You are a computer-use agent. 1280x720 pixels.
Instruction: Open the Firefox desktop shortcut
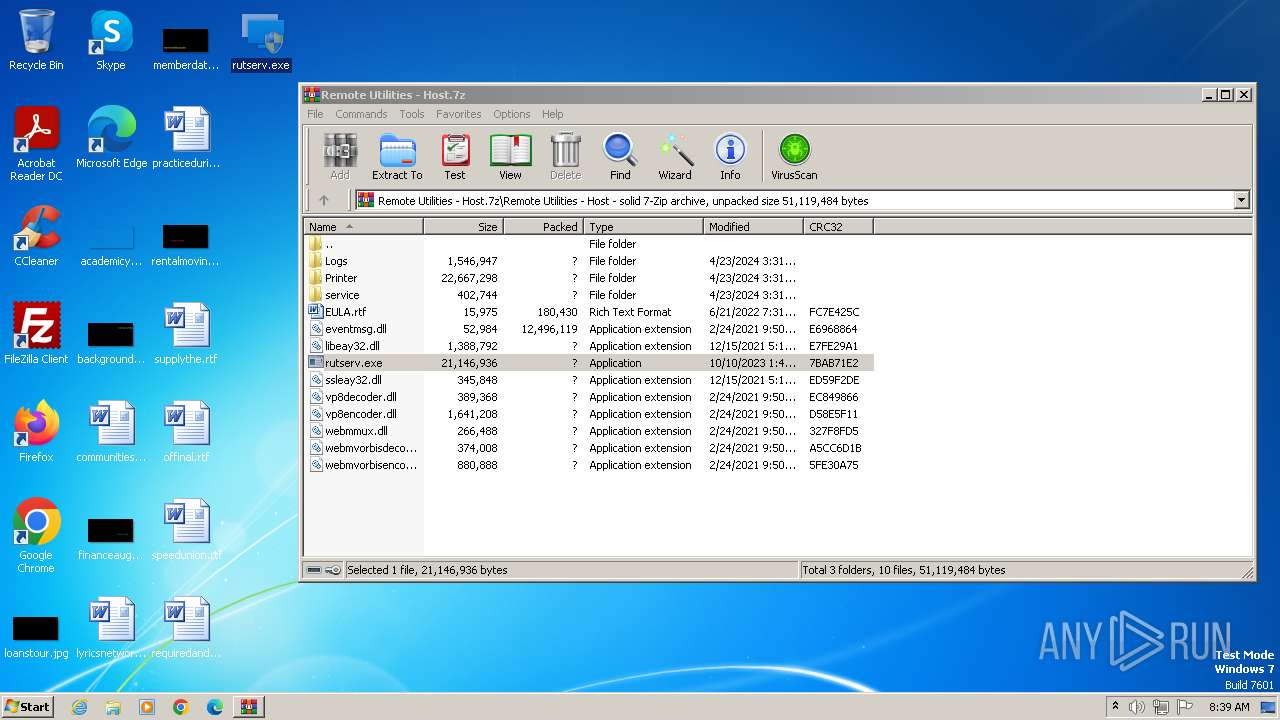(36, 432)
